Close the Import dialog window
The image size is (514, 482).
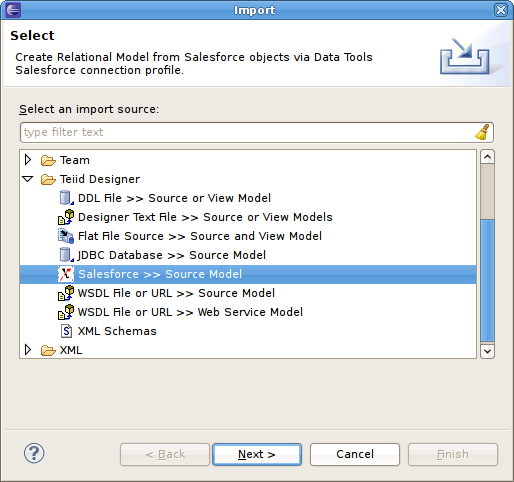(501, 10)
